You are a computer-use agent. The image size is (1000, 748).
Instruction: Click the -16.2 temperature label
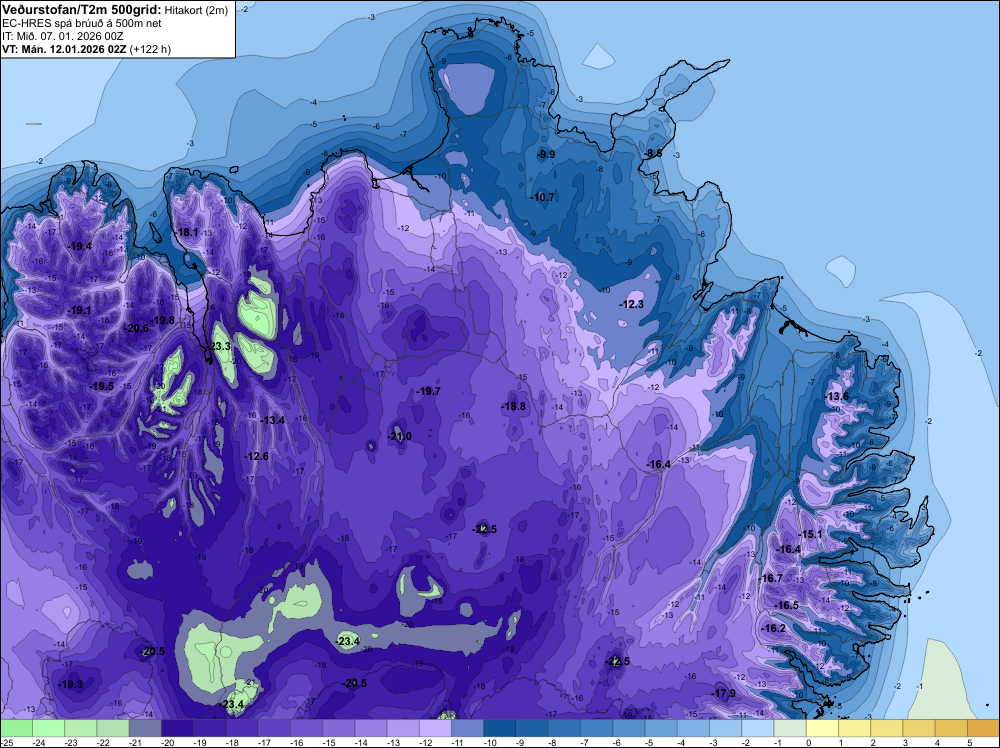pos(773,628)
